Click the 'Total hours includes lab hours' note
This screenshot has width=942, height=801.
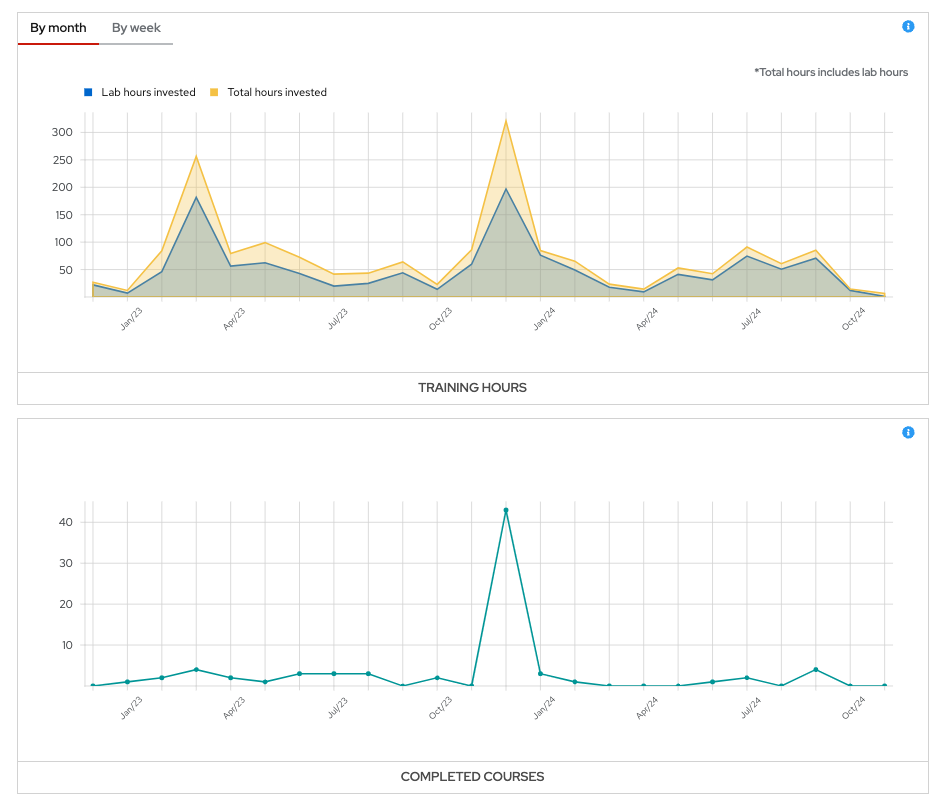pyautogui.click(x=831, y=72)
